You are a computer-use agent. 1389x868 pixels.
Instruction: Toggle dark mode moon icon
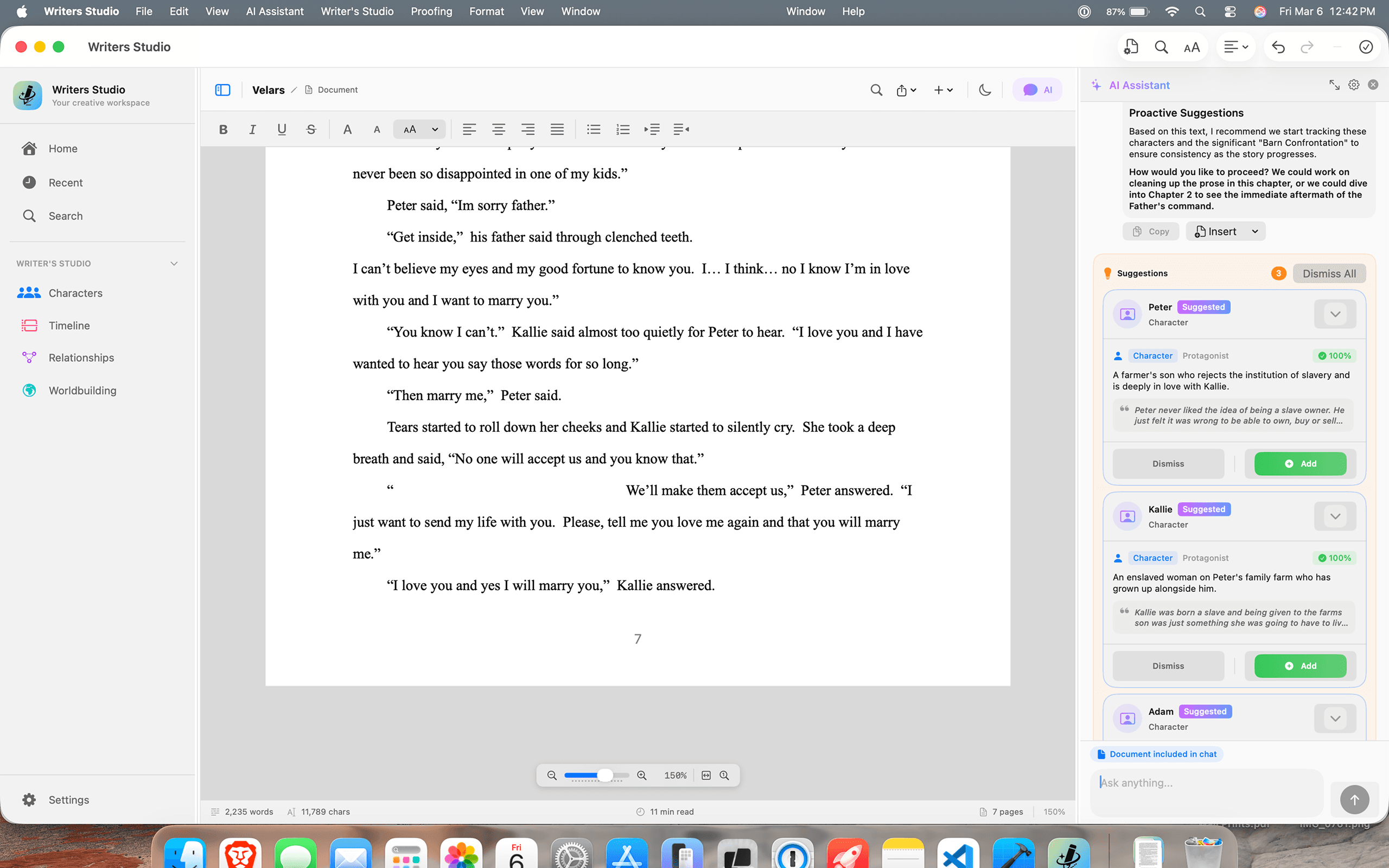(985, 90)
